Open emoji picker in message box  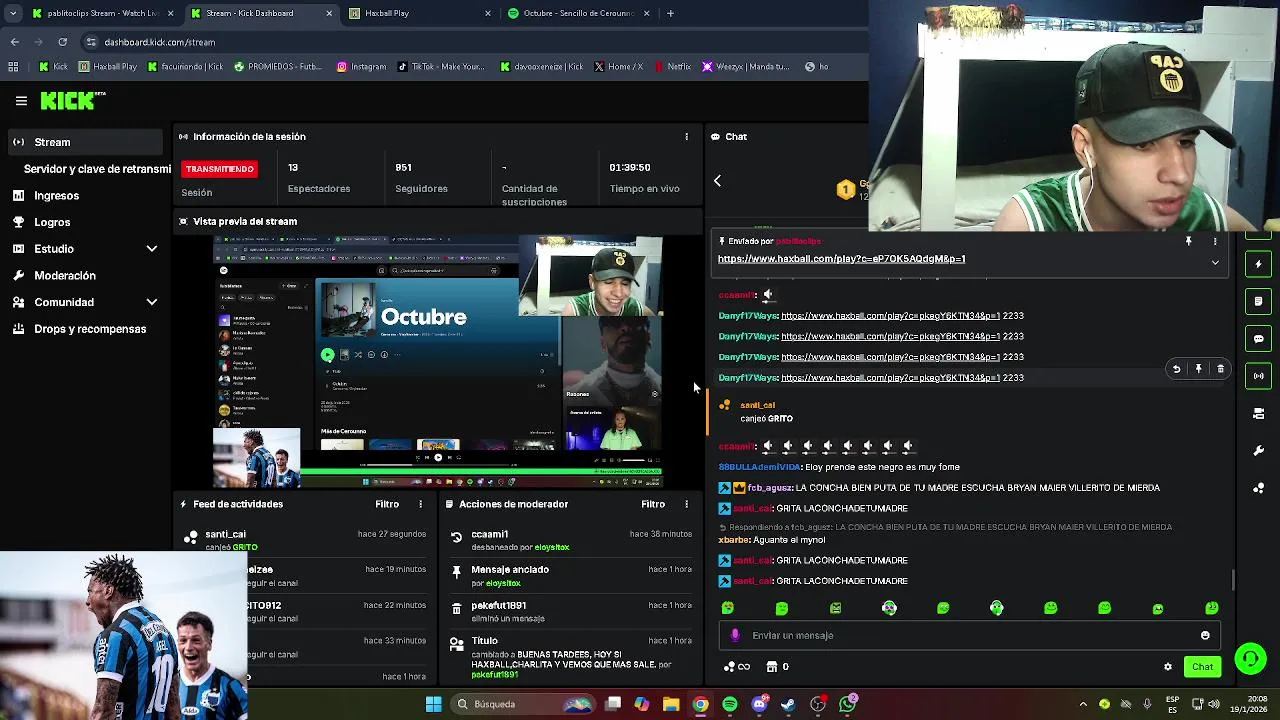tap(1205, 635)
